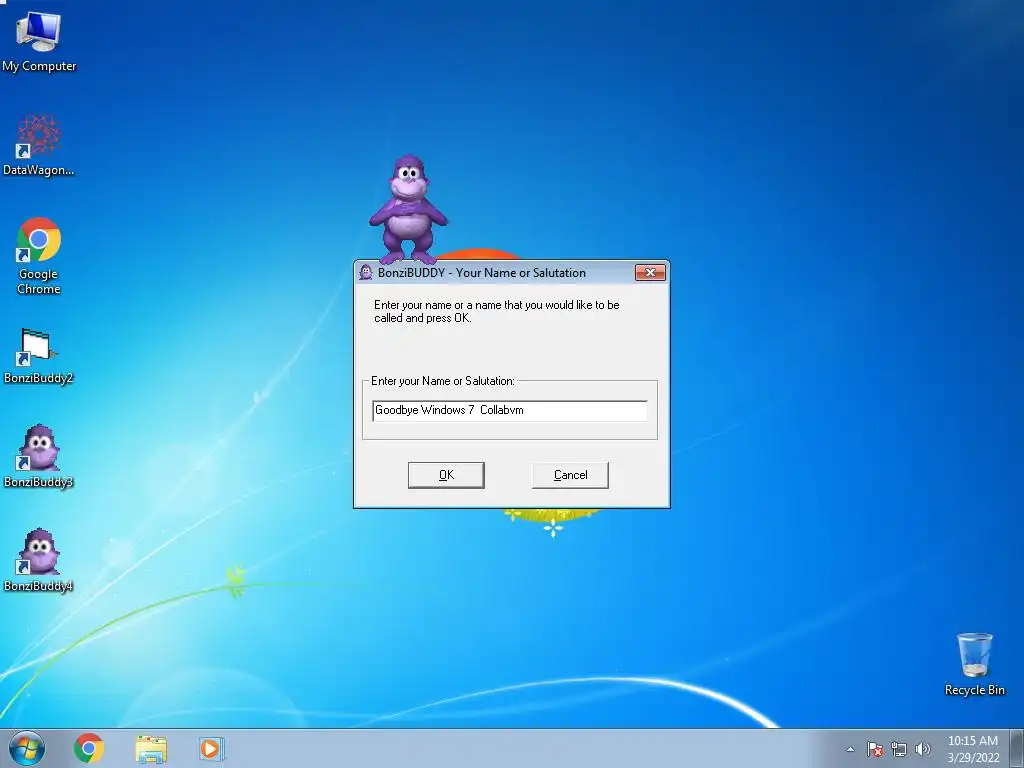
Task: Open the Action Center flag icon
Action: click(x=875, y=749)
